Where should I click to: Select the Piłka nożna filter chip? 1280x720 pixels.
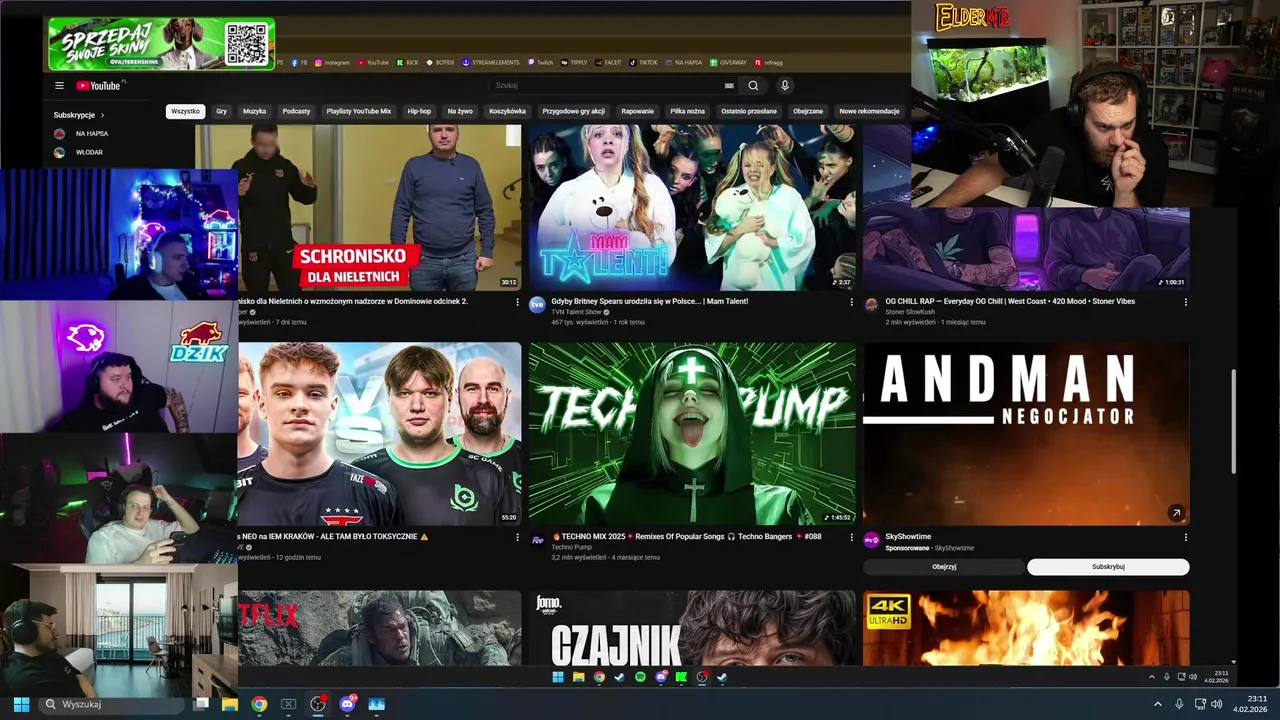point(687,111)
